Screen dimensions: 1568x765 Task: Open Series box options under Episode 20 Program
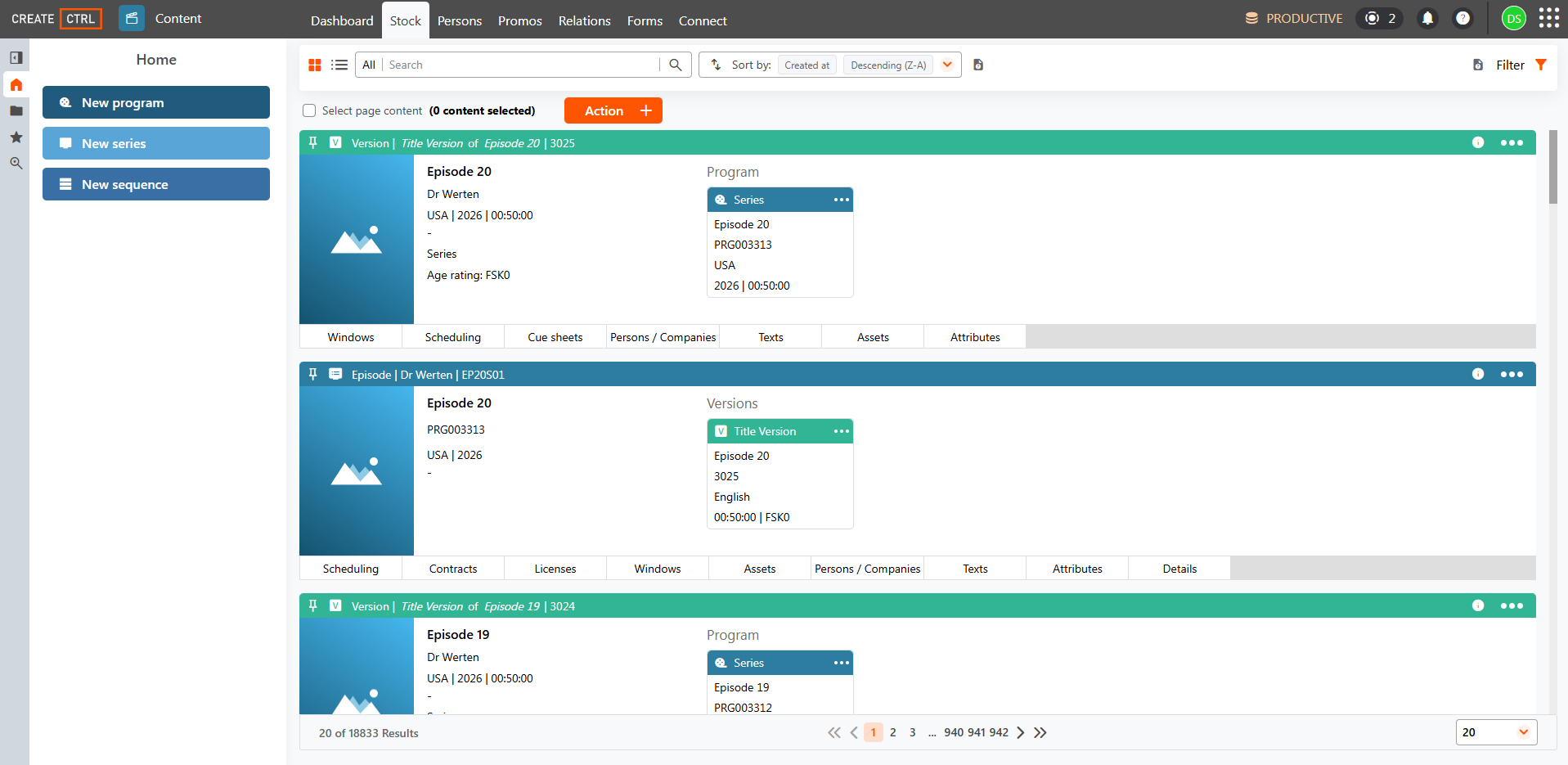[x=842, y=200]
